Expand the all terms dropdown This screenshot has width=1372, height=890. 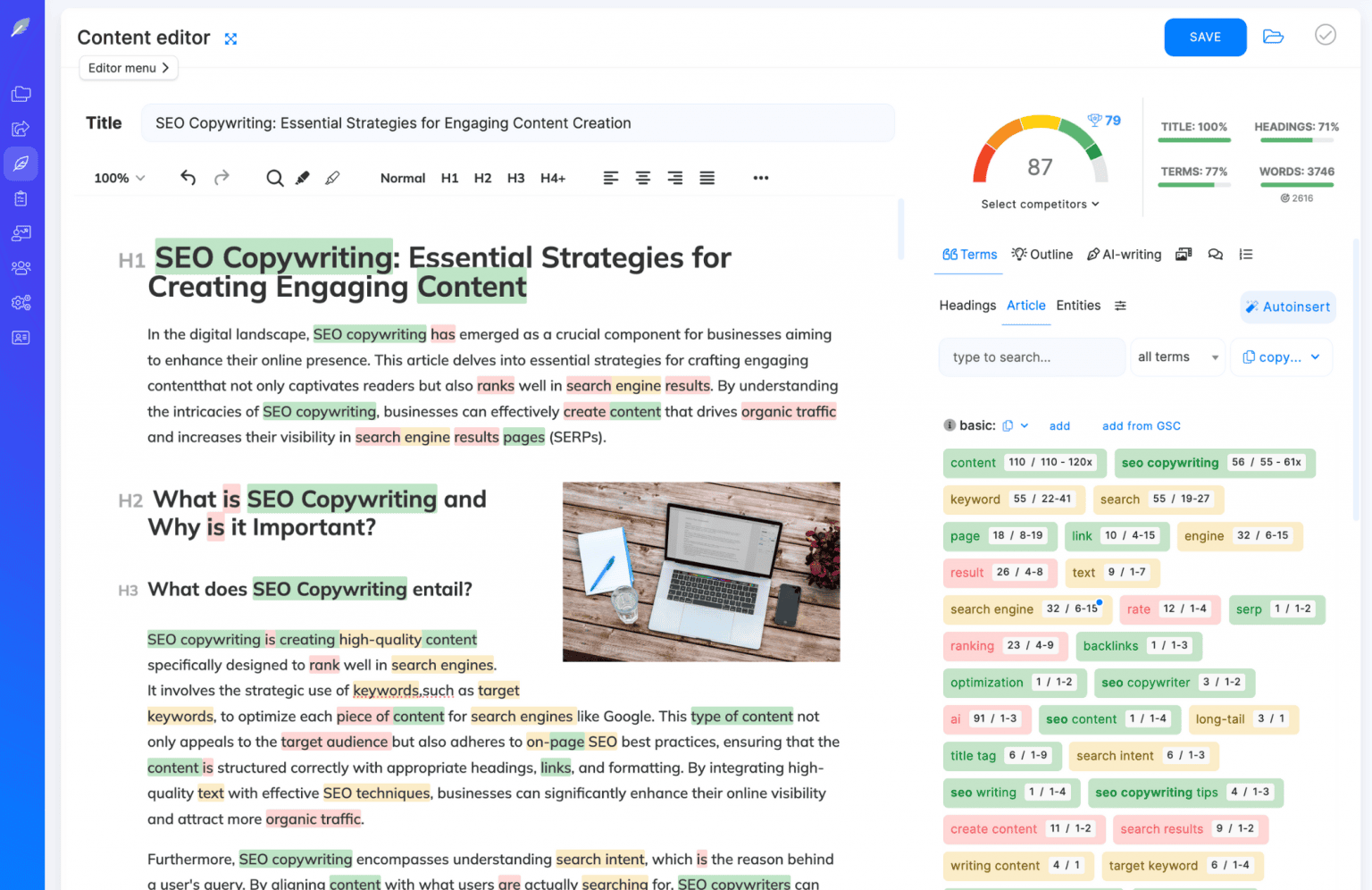pyautogui.click(x=1177, y=357)
